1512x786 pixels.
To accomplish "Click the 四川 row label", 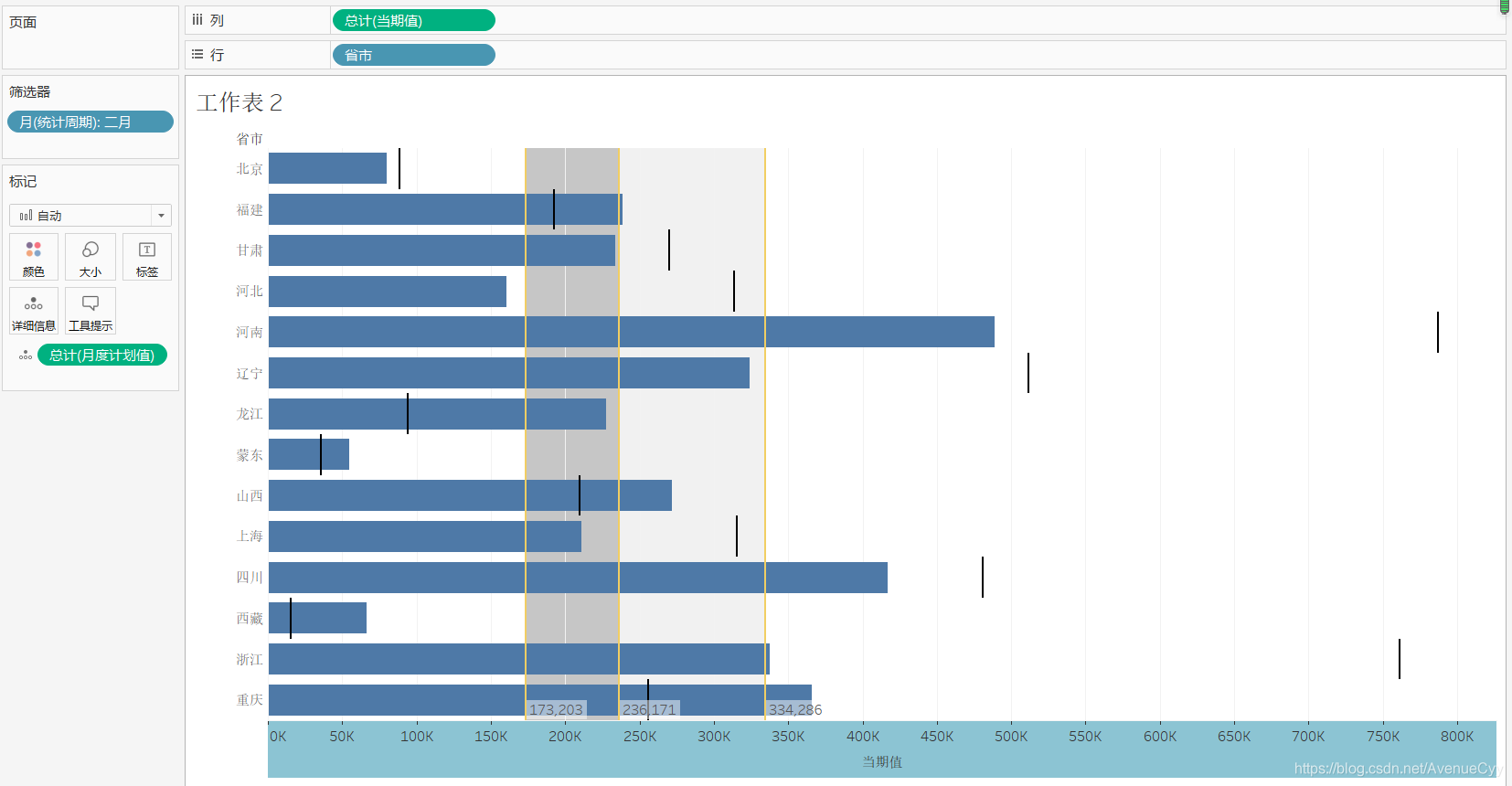I will click(x=250, y=578).
